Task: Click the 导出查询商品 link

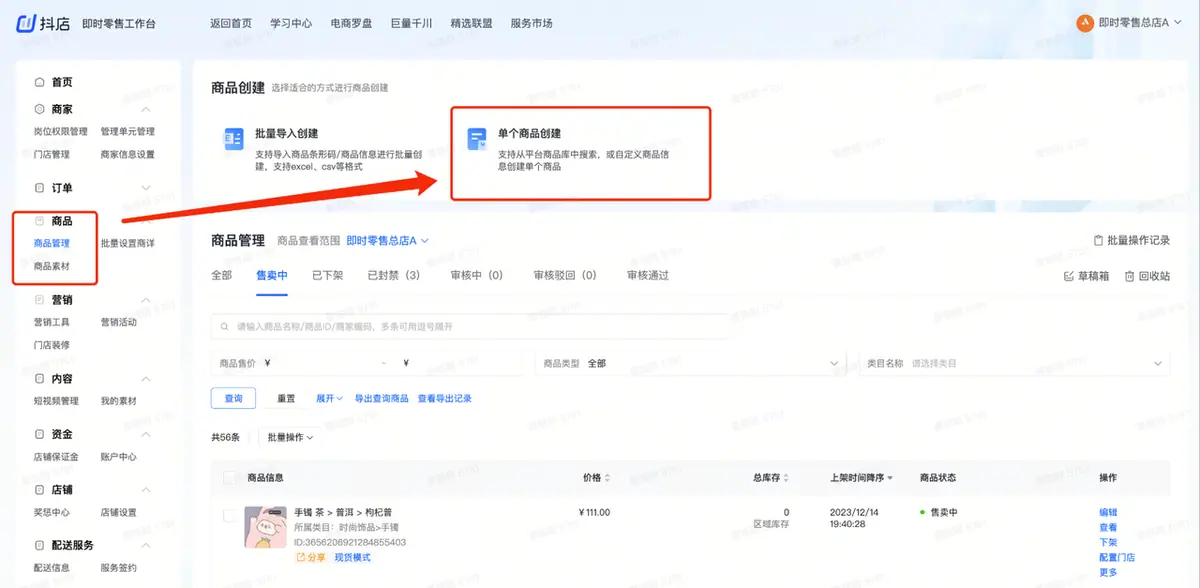Action: [x=382, y=398]
